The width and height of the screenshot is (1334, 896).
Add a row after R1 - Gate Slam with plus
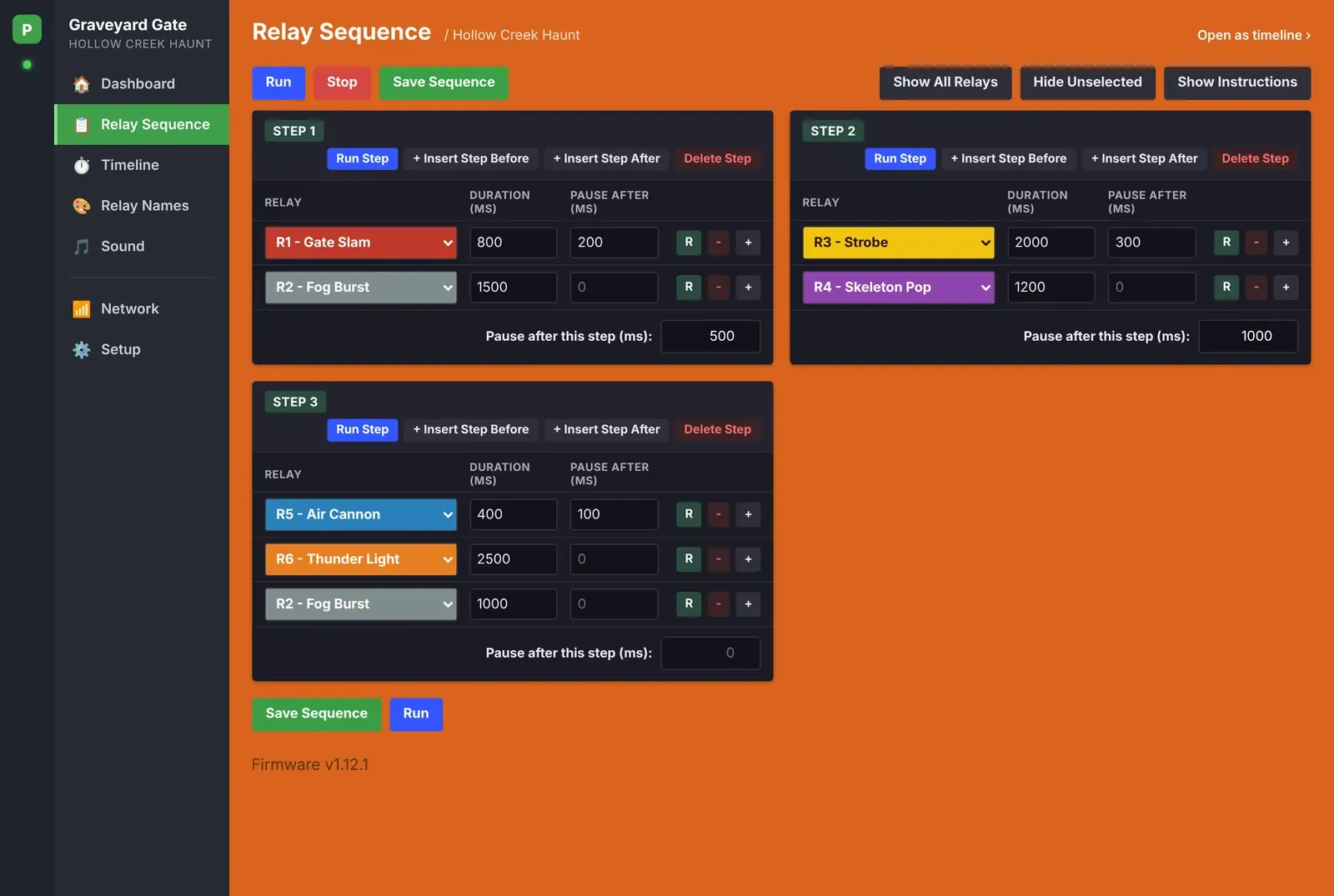pos(748,243)
